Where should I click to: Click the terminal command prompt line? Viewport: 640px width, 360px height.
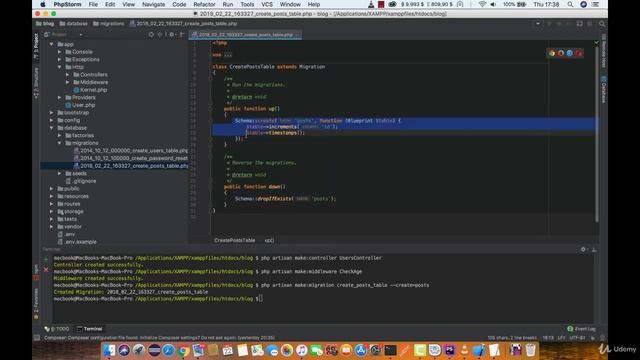tap(158, 299)
